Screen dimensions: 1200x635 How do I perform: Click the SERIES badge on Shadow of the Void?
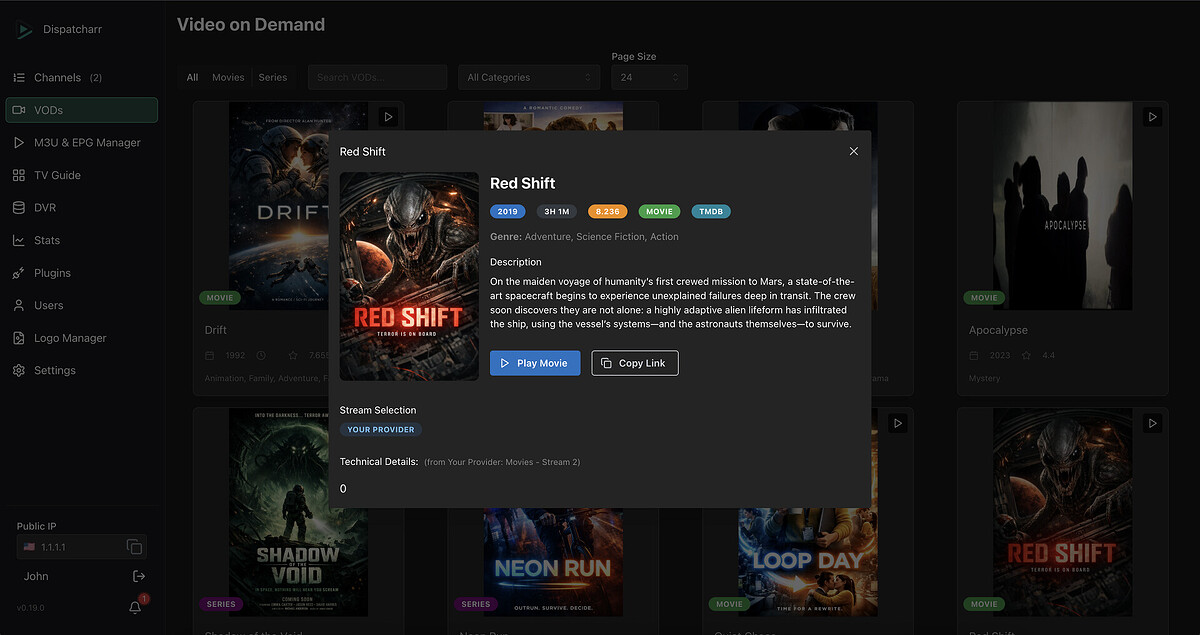[x=221, y=604]
